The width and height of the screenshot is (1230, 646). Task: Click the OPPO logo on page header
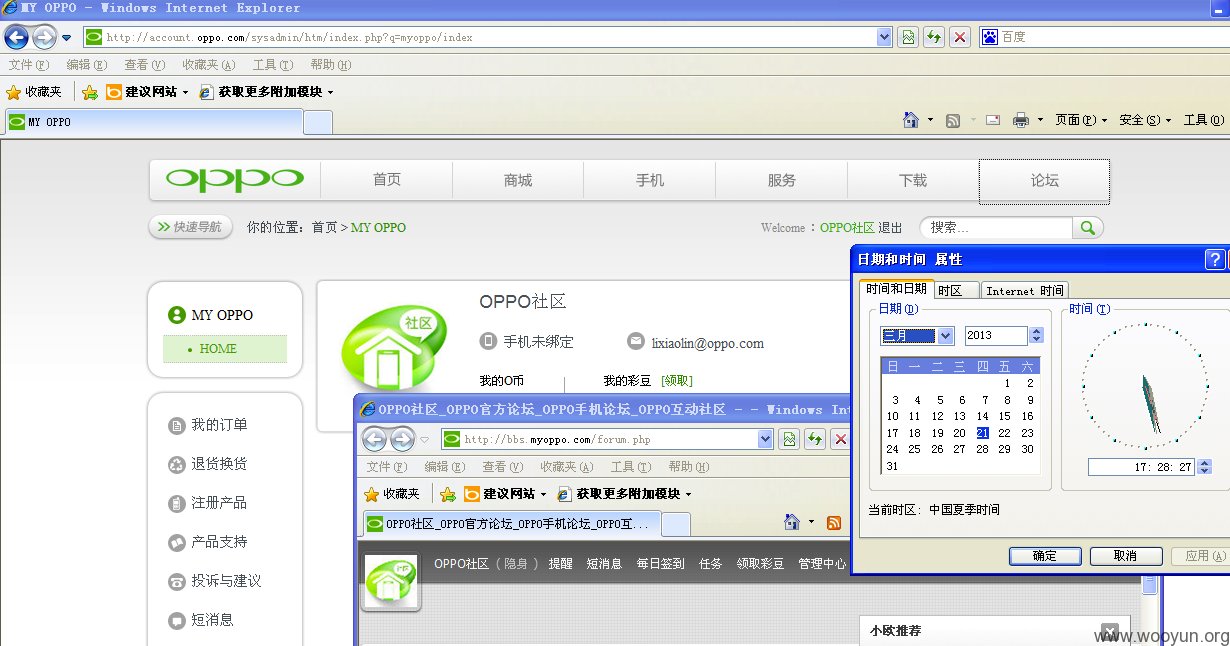(x=235, y=180)
